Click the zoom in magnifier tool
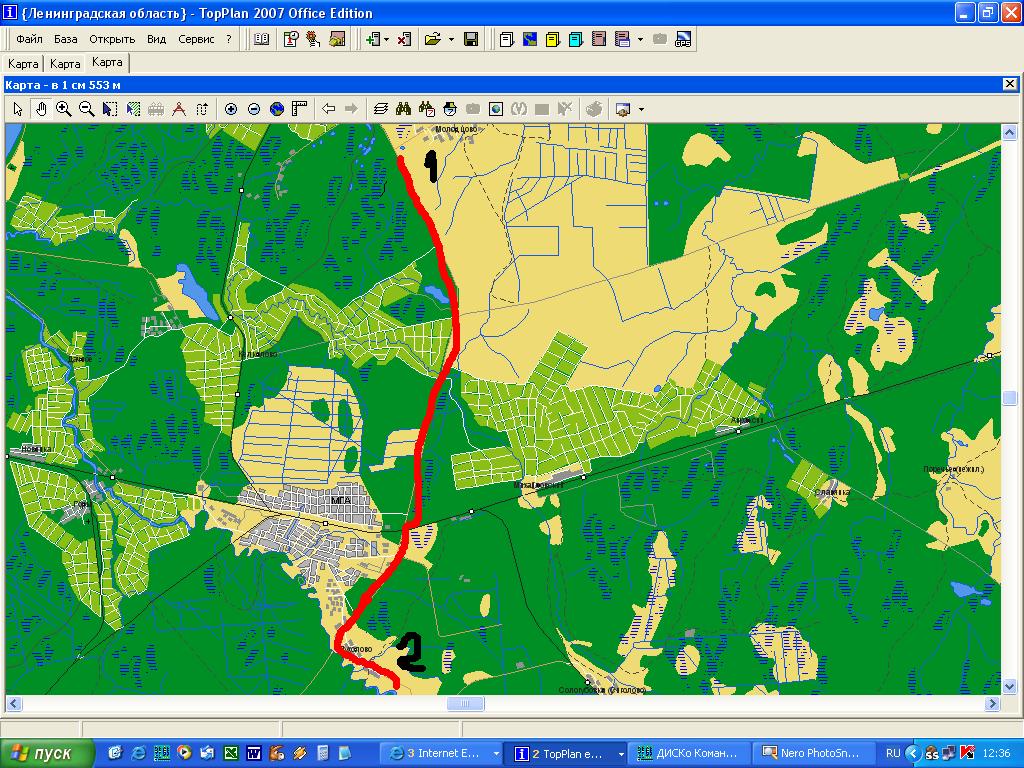This screenshot has width=1024, height=768. click(64, 109)
